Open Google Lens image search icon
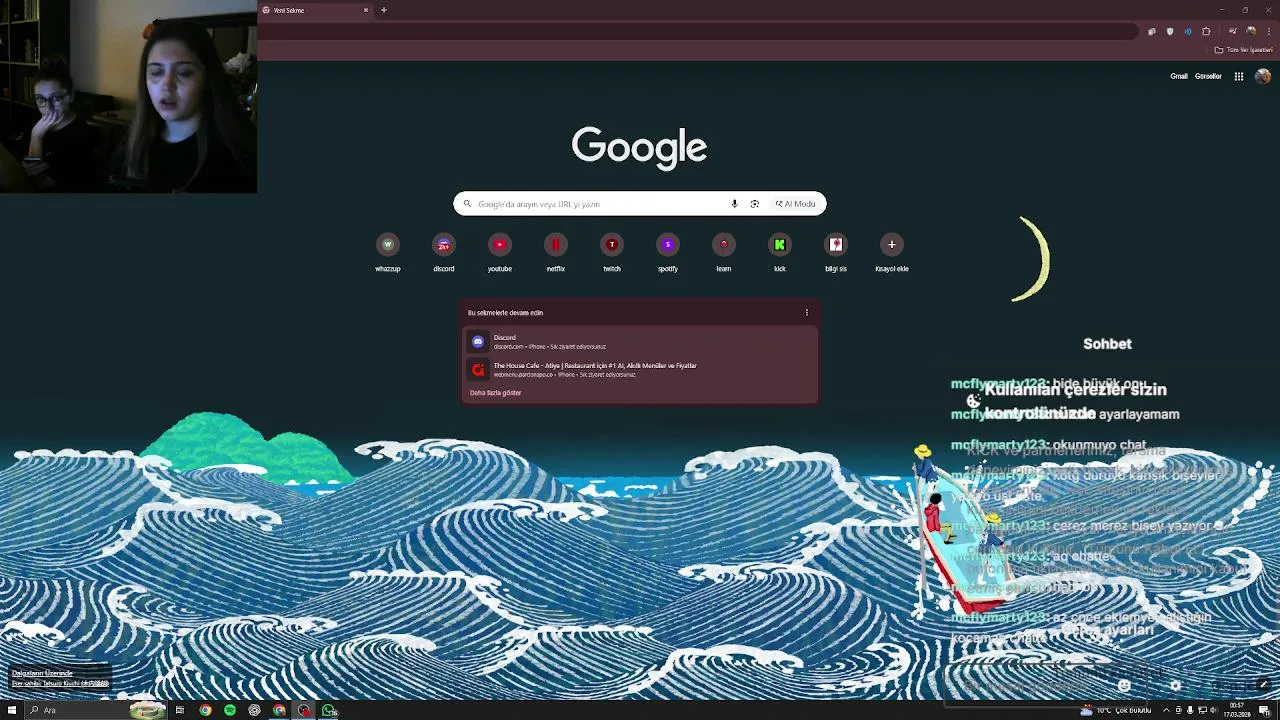 tap(754, 204)
